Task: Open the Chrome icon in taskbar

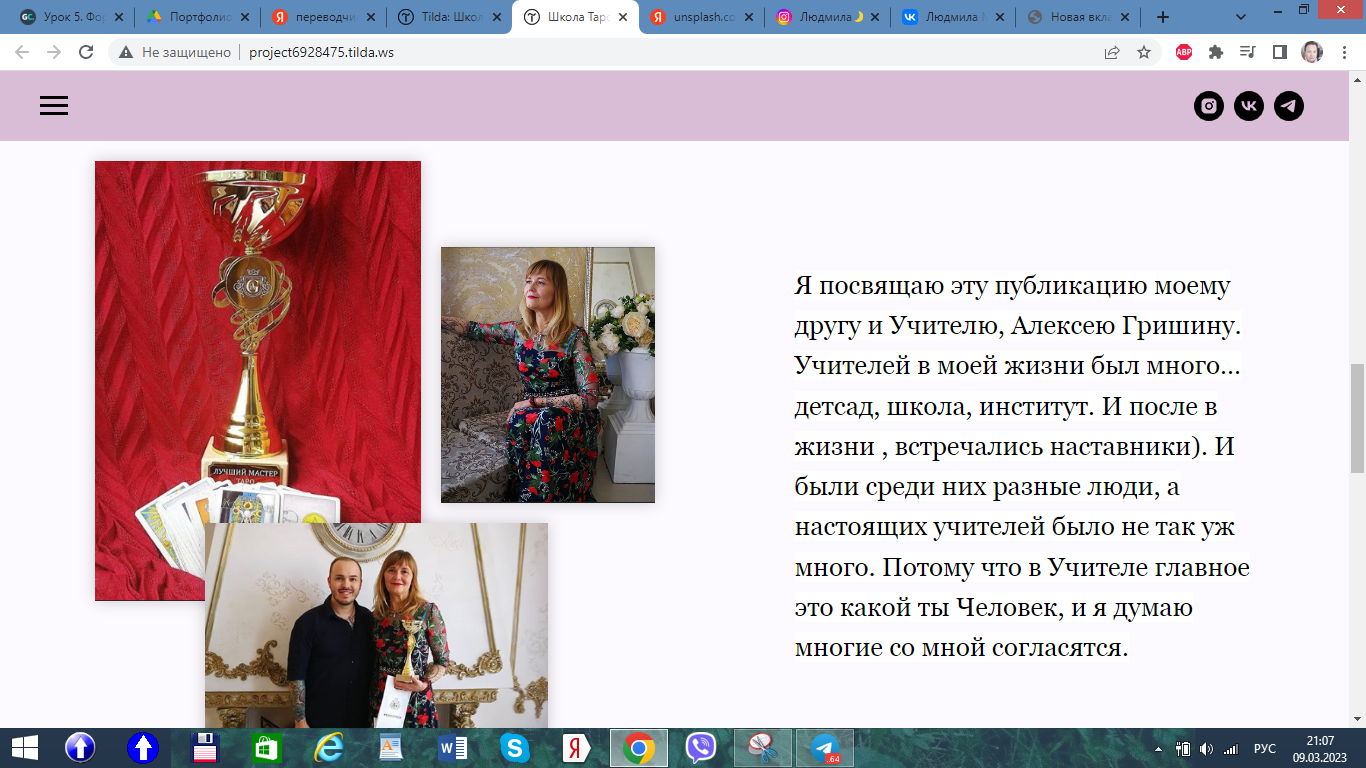Action: click(x=638, y=748)
